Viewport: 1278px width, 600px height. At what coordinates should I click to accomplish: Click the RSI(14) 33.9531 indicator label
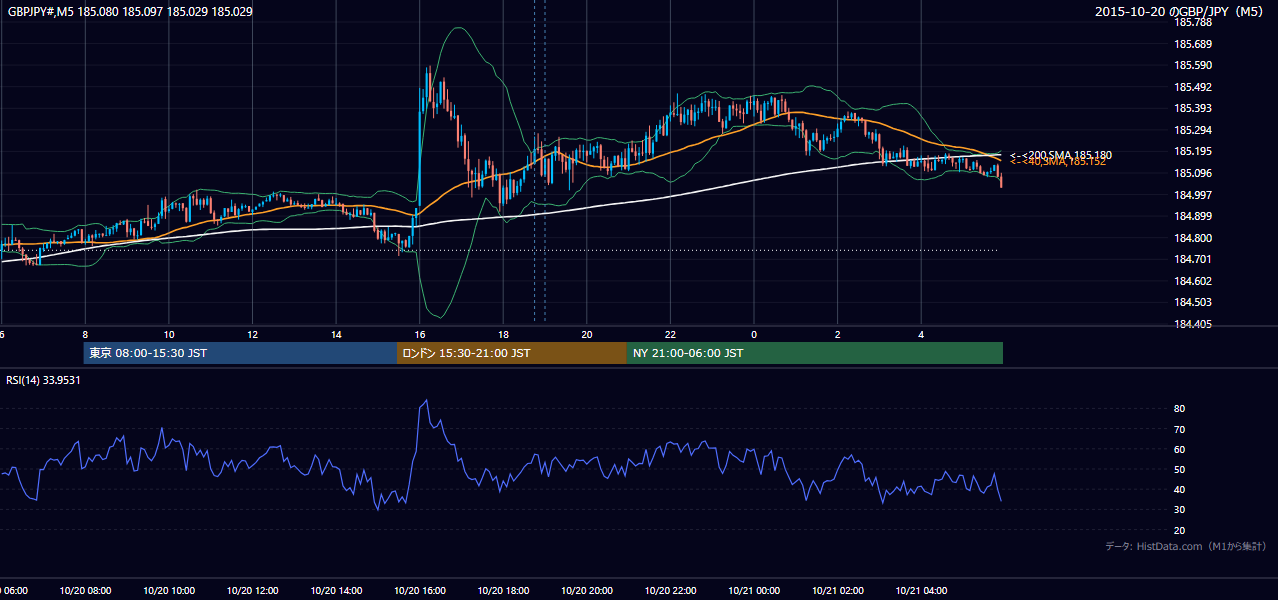[44, 380]
